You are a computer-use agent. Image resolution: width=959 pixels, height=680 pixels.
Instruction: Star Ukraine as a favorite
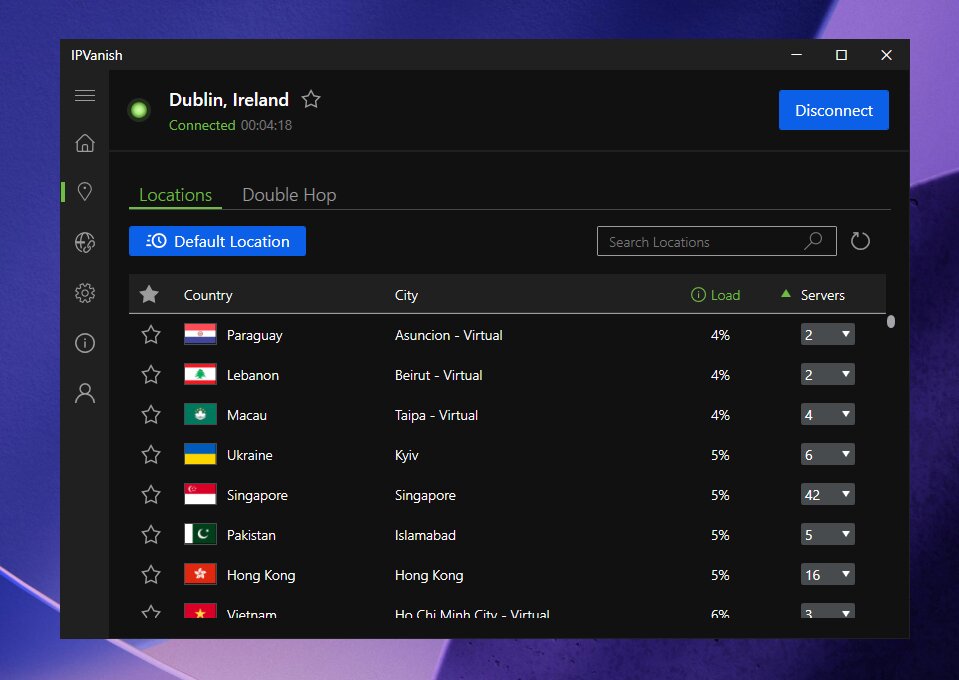point(151,454)
